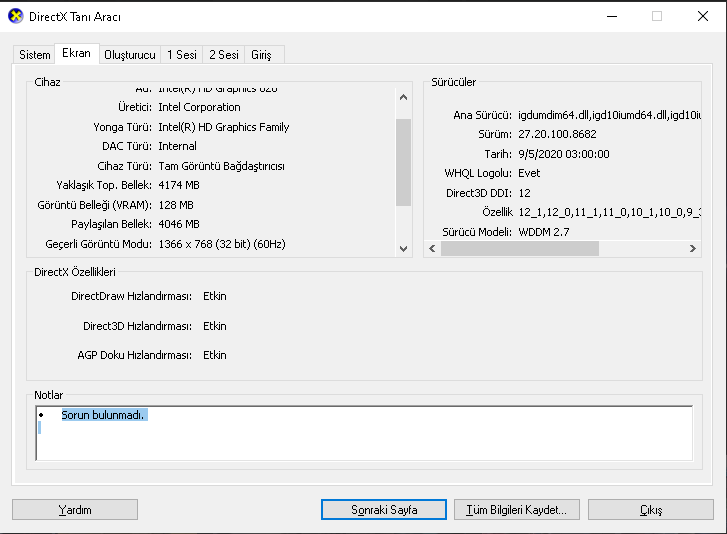Screen dimensions: 727x534
Task: Click Sürücüler scroll right arrow
Action: pos(693,248)
